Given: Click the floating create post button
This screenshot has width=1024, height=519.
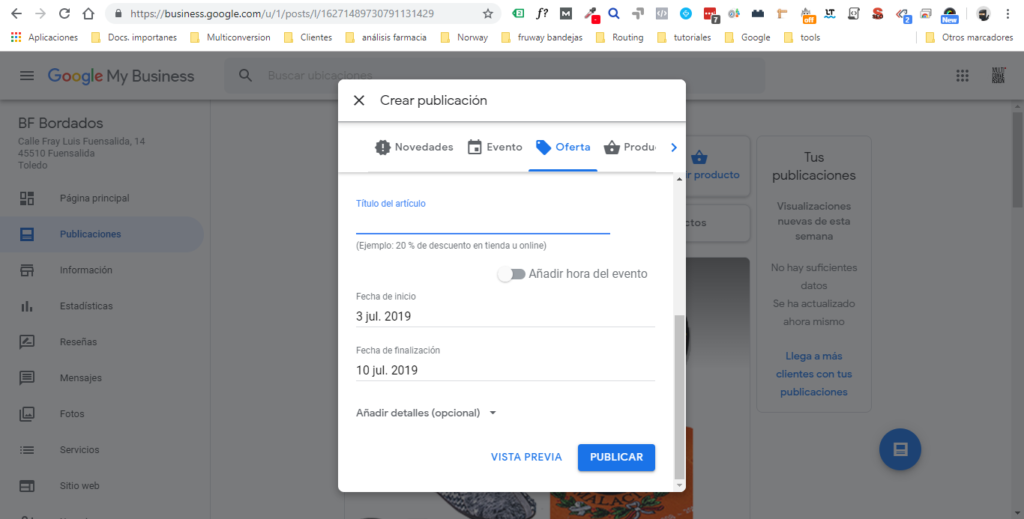Looking at the screenshot, I should (x=900, y=449).
